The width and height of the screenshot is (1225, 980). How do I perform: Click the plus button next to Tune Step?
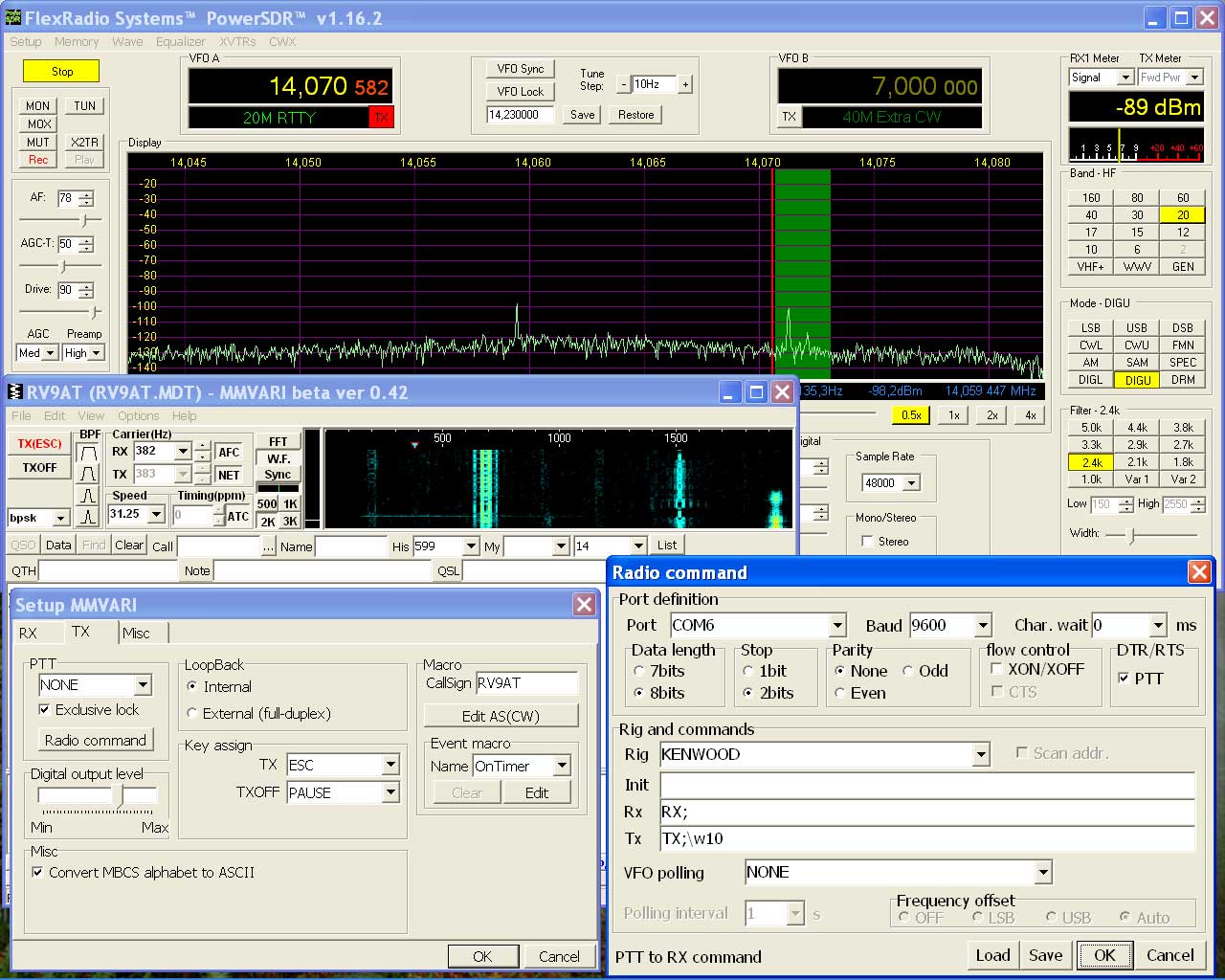[x=685, y=84]
